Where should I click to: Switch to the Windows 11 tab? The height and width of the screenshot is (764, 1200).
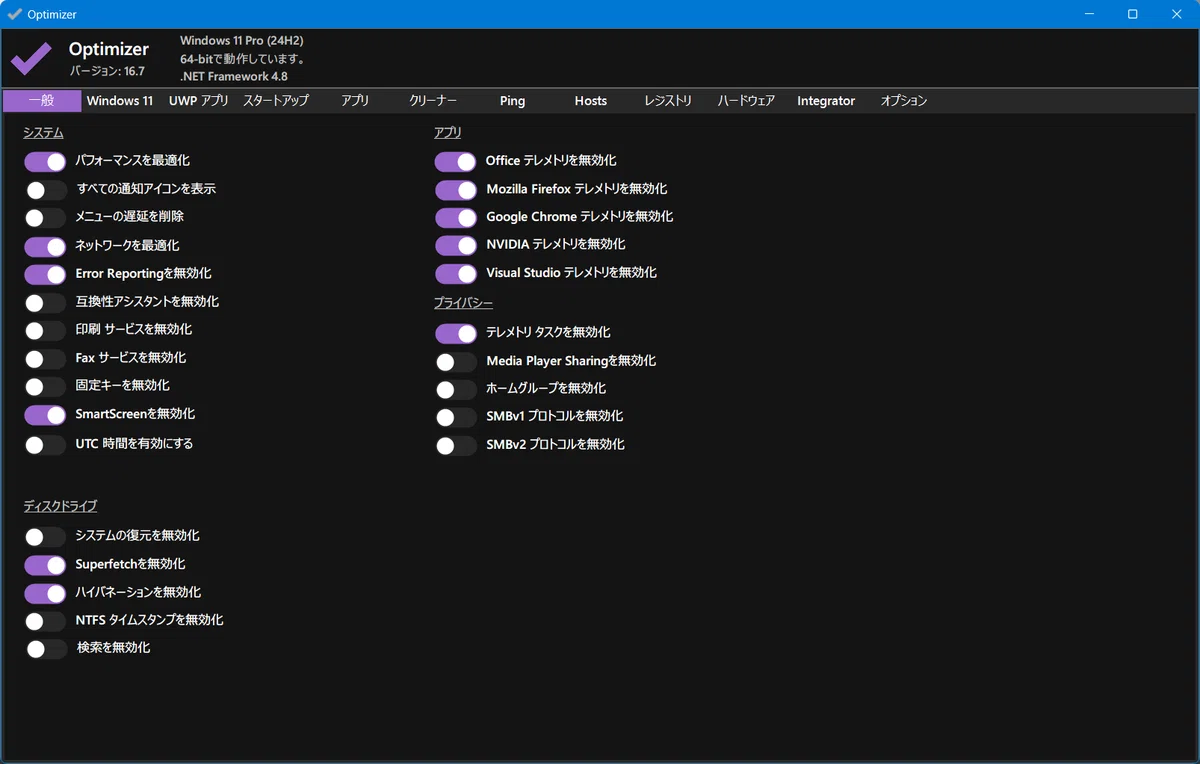tap(120, 101)
